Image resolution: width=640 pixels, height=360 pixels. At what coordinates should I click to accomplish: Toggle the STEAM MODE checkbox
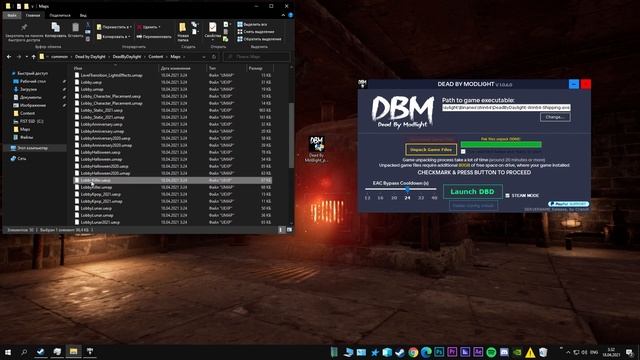point(507,196)
